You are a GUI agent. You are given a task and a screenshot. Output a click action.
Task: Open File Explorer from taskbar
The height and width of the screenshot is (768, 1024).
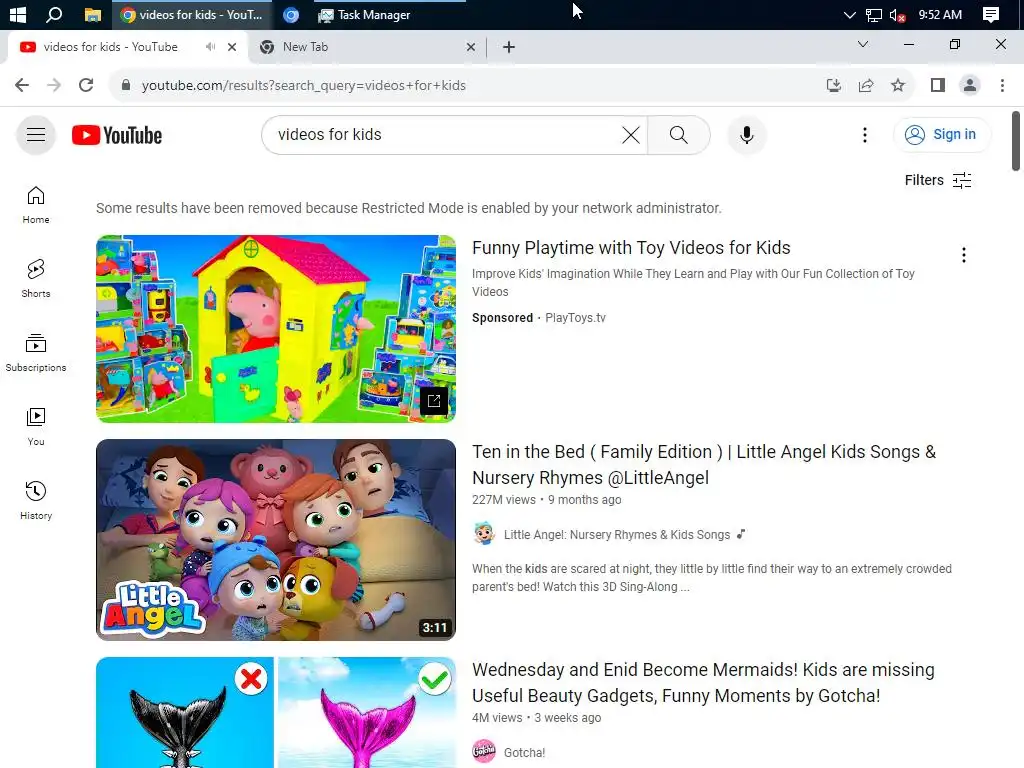[x=93, y=14]
